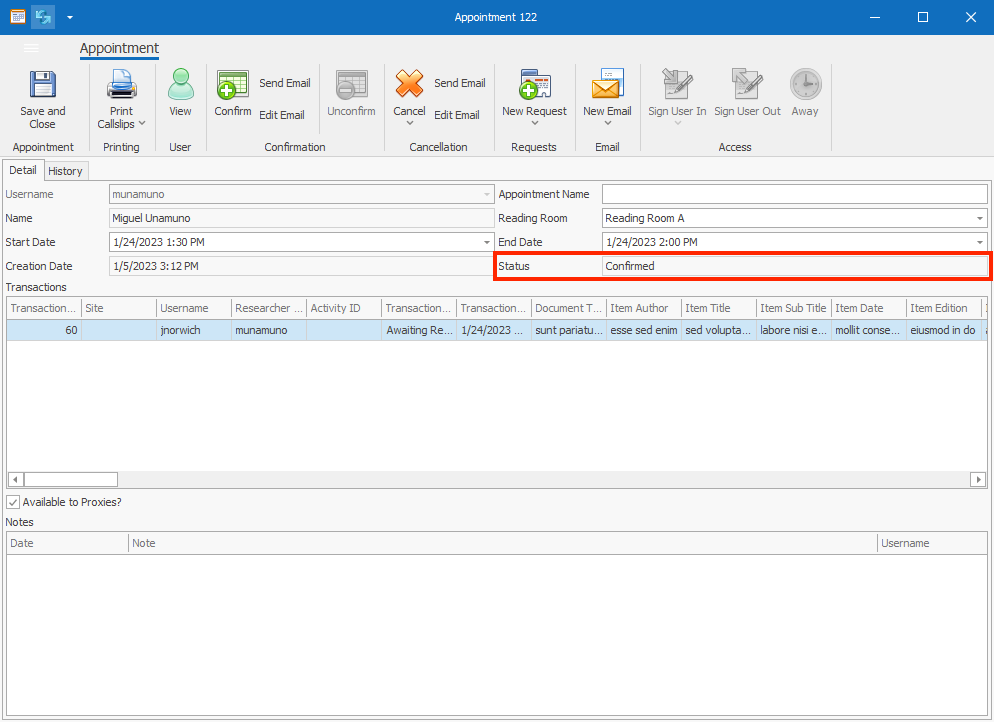Viewport: 994px width, 722px height.
Task: Select the Appointment ribbon tab
Action: (x=119, y=48)
